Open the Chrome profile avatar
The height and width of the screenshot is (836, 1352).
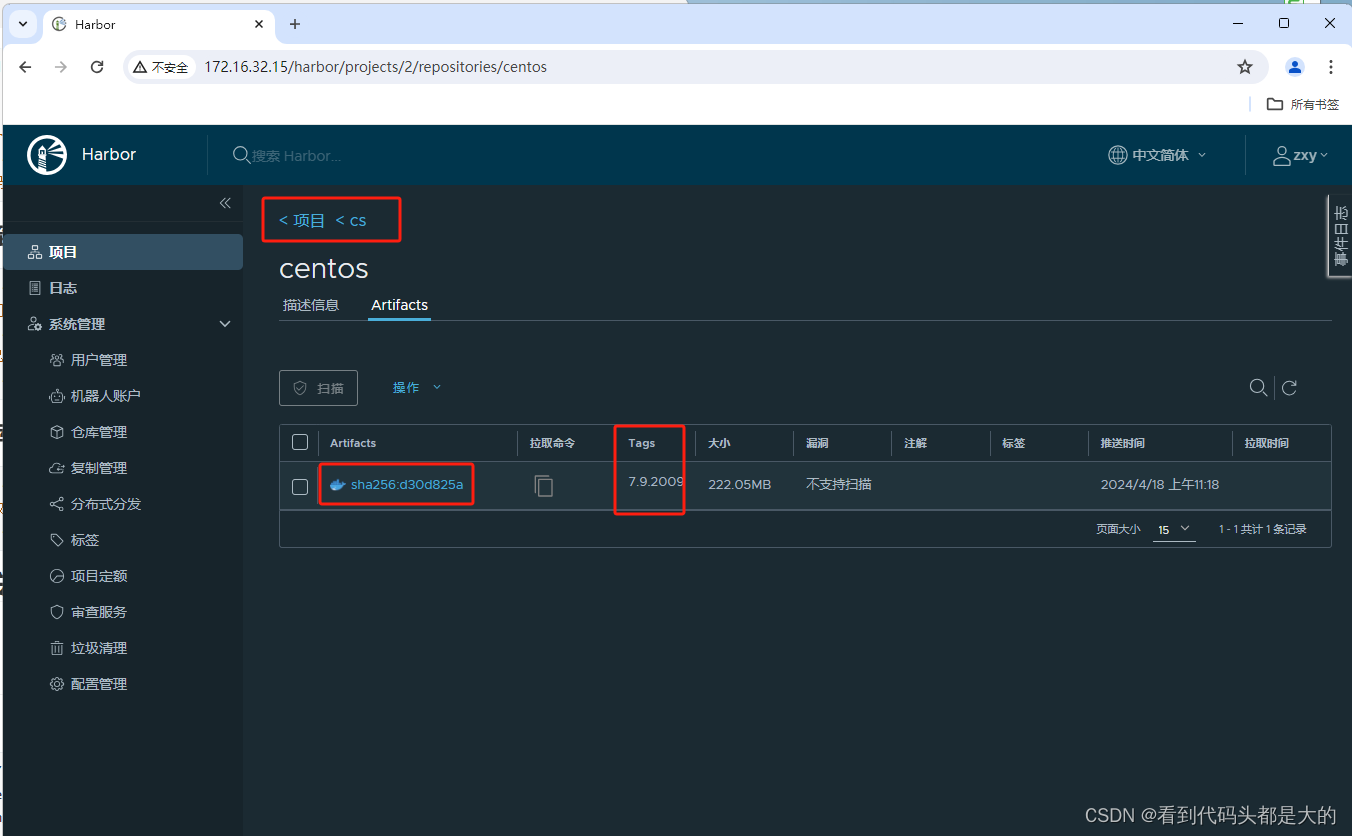1295,67
